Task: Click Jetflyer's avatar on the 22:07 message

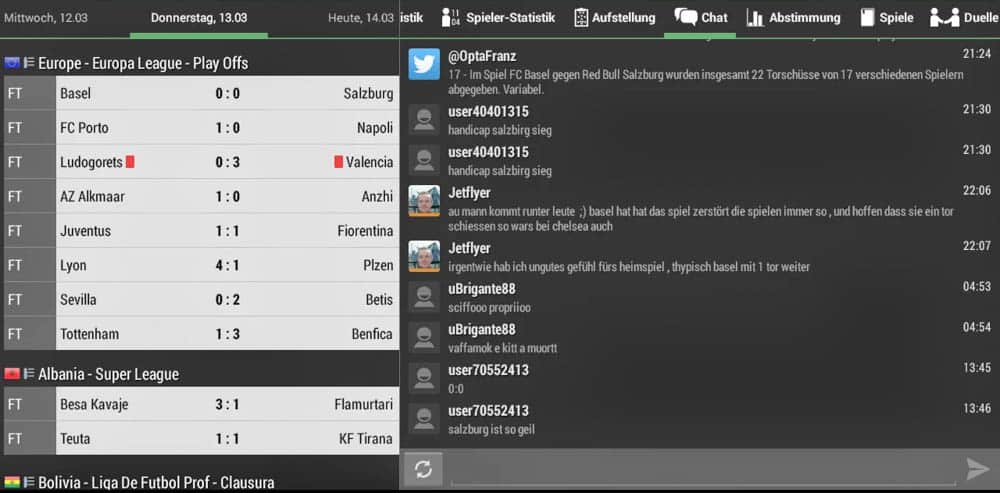Action: [424, 256]
